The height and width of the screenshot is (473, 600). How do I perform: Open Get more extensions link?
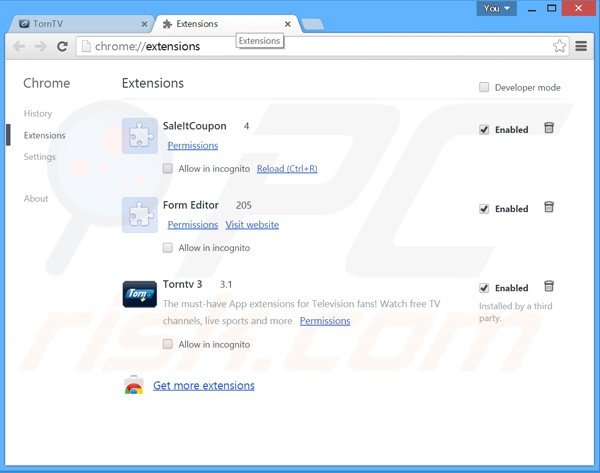point(203,386)
